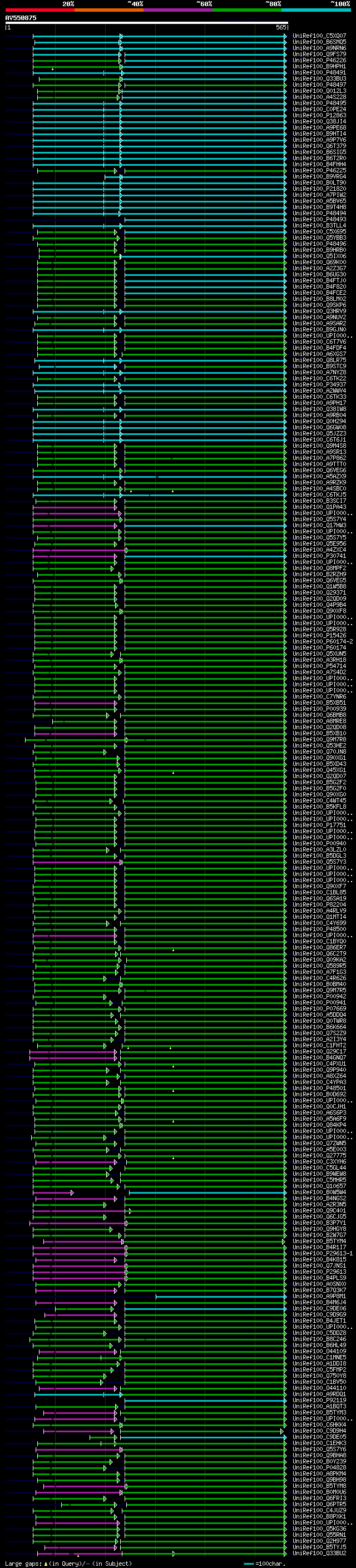Select the UniRef100_B8LM02 label
356x1568 pixels.
coord(319,299)
